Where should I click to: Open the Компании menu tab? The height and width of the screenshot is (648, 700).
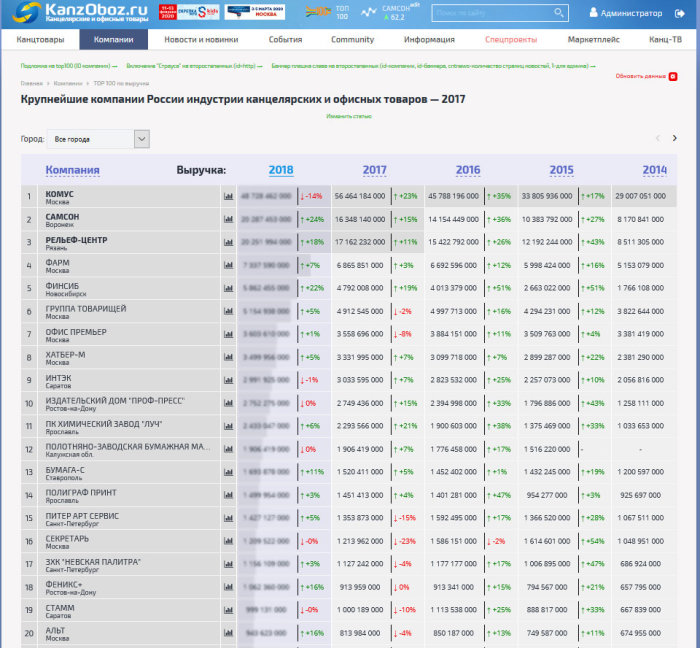(x=113, y=39)
